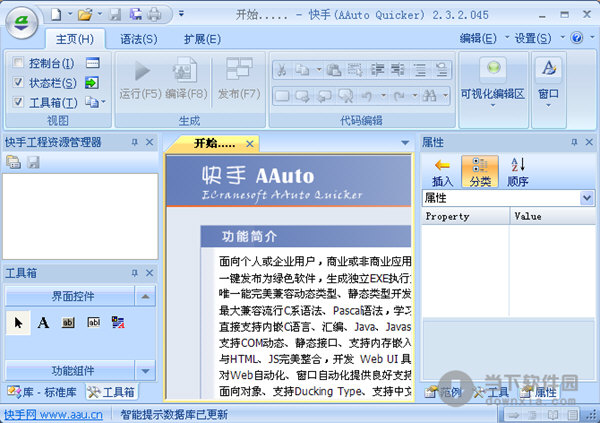This screenshot has width=600, height=423.
Task: Open the quick access toolbar customize arrow
Action: coord(181,14)
